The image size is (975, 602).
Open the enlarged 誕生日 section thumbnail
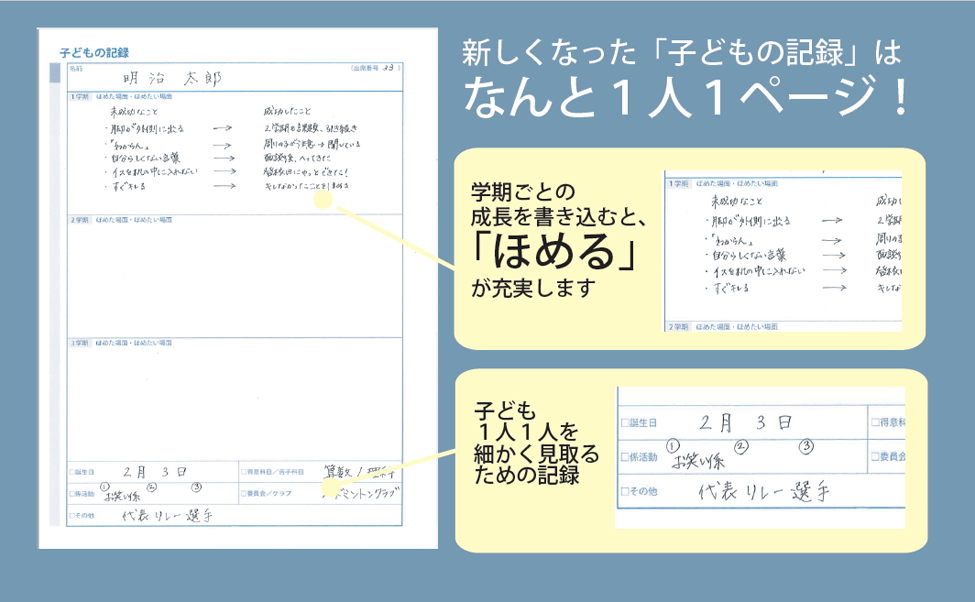click(760, 458)
